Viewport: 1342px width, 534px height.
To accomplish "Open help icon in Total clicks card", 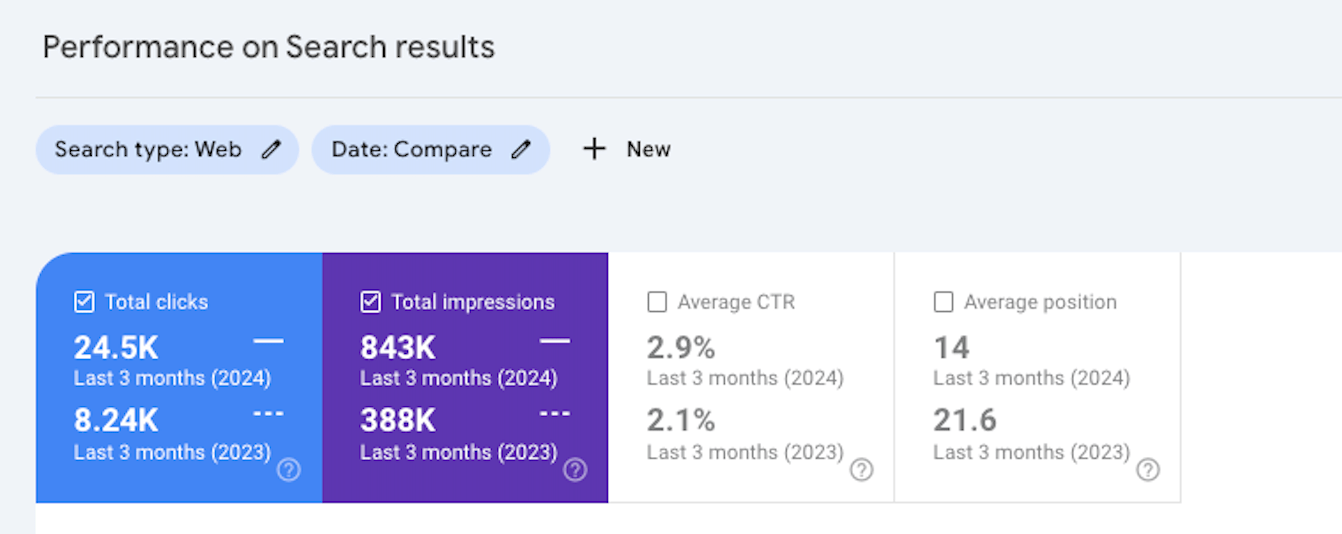I will (x=288, y=470).
